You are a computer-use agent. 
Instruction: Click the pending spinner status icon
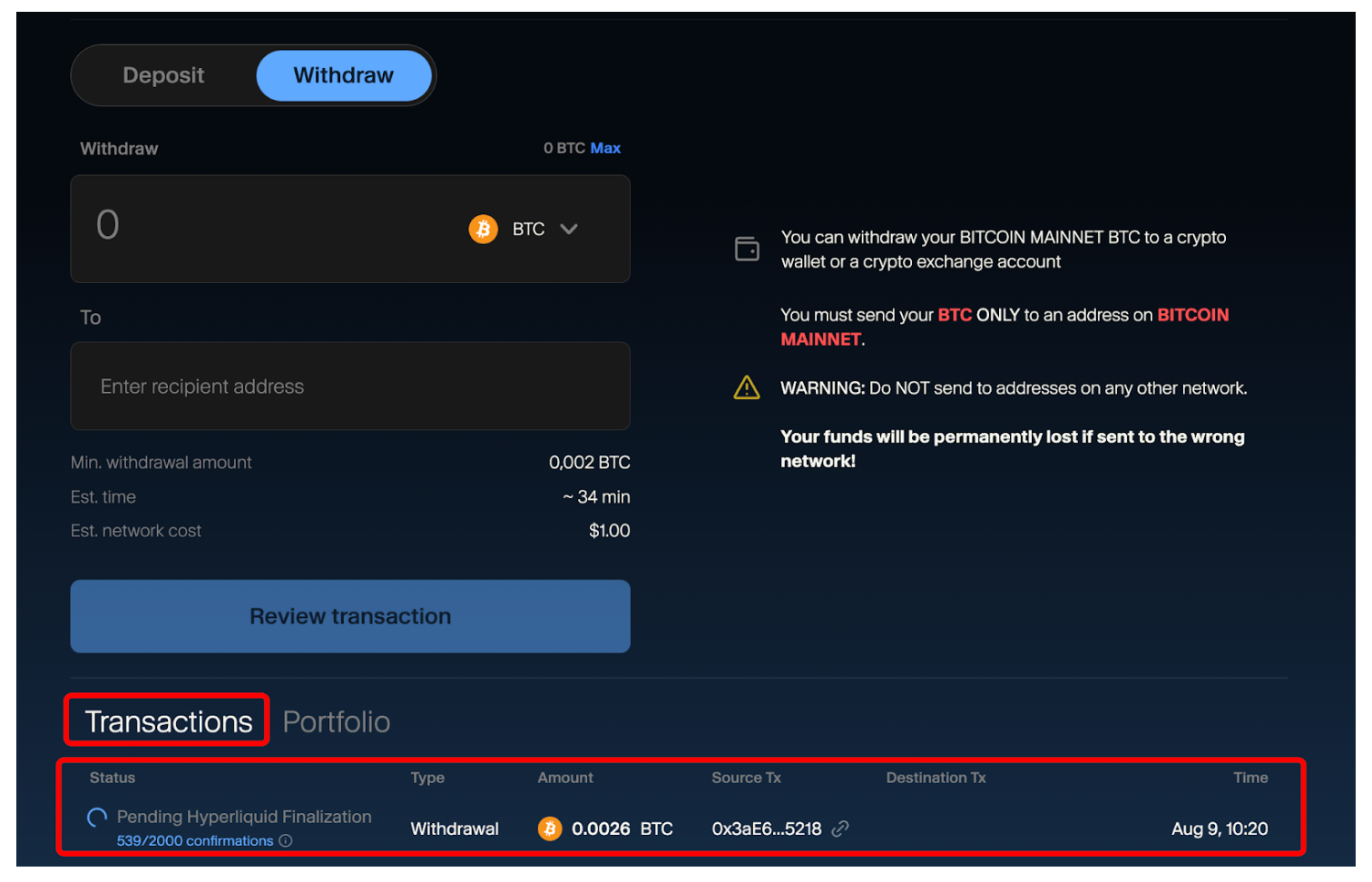click(97, 818)
